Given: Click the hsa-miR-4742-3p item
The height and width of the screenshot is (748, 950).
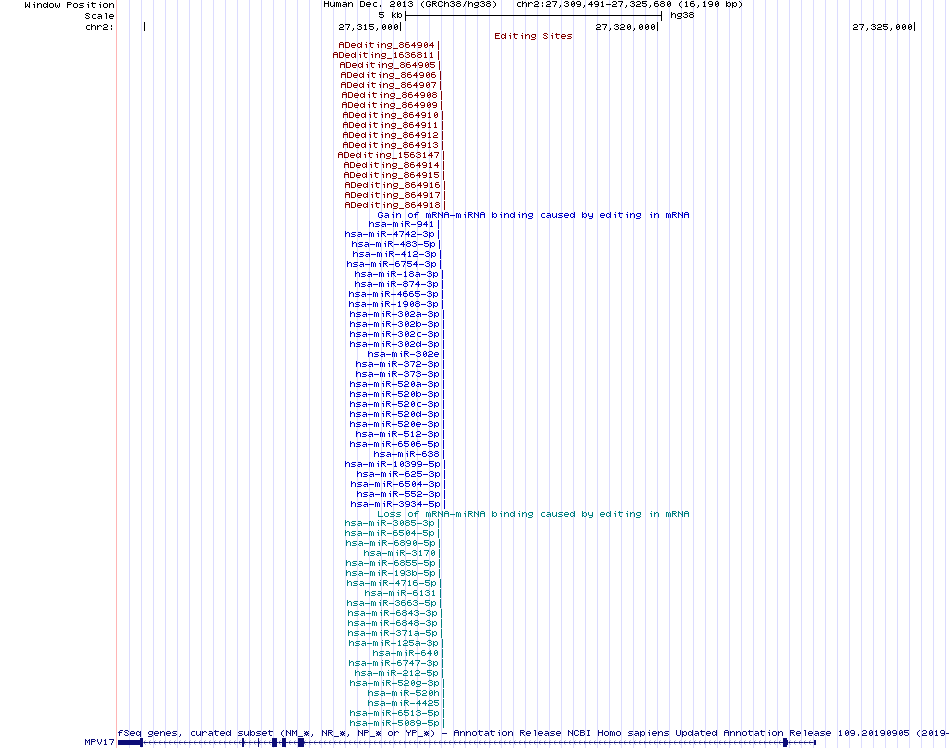Looking at the screenshot, I should tap(390, 234).
